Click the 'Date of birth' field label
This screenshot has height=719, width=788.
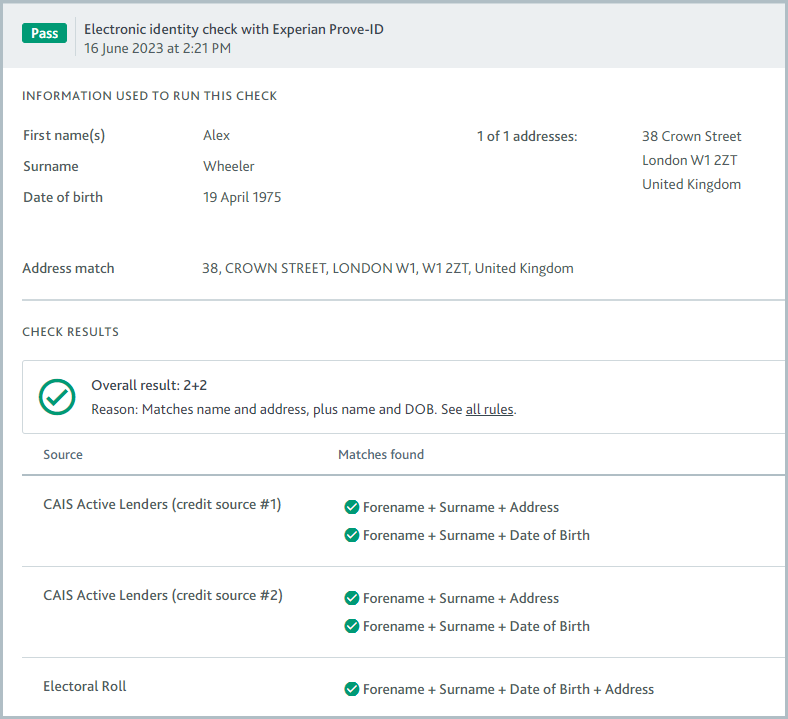[63, 197]
